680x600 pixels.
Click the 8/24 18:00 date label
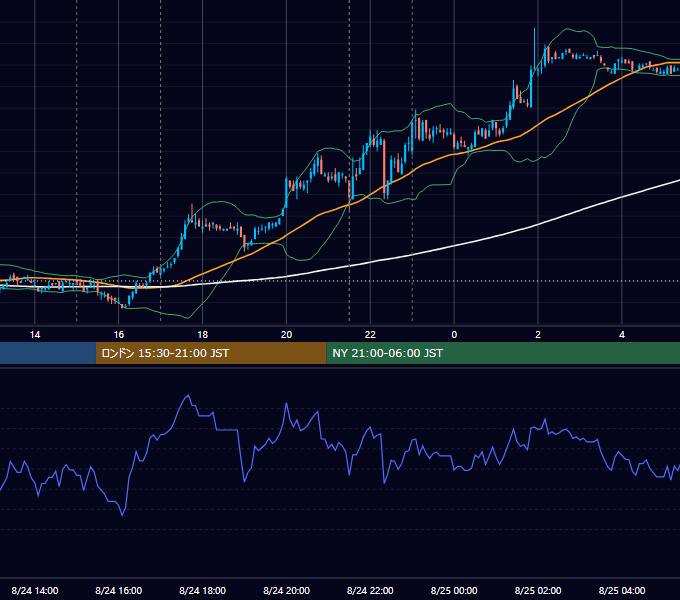203,590
